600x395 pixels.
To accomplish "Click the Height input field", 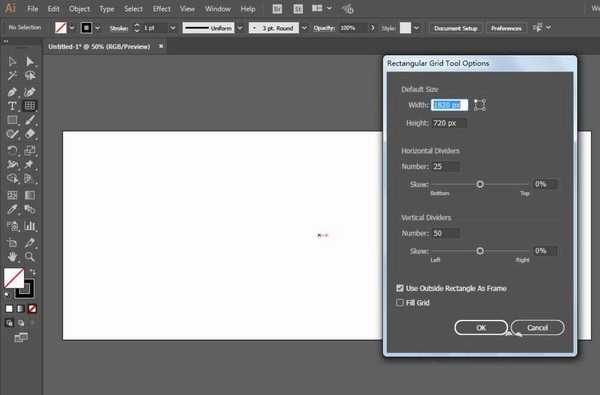I will pos(449,123).
